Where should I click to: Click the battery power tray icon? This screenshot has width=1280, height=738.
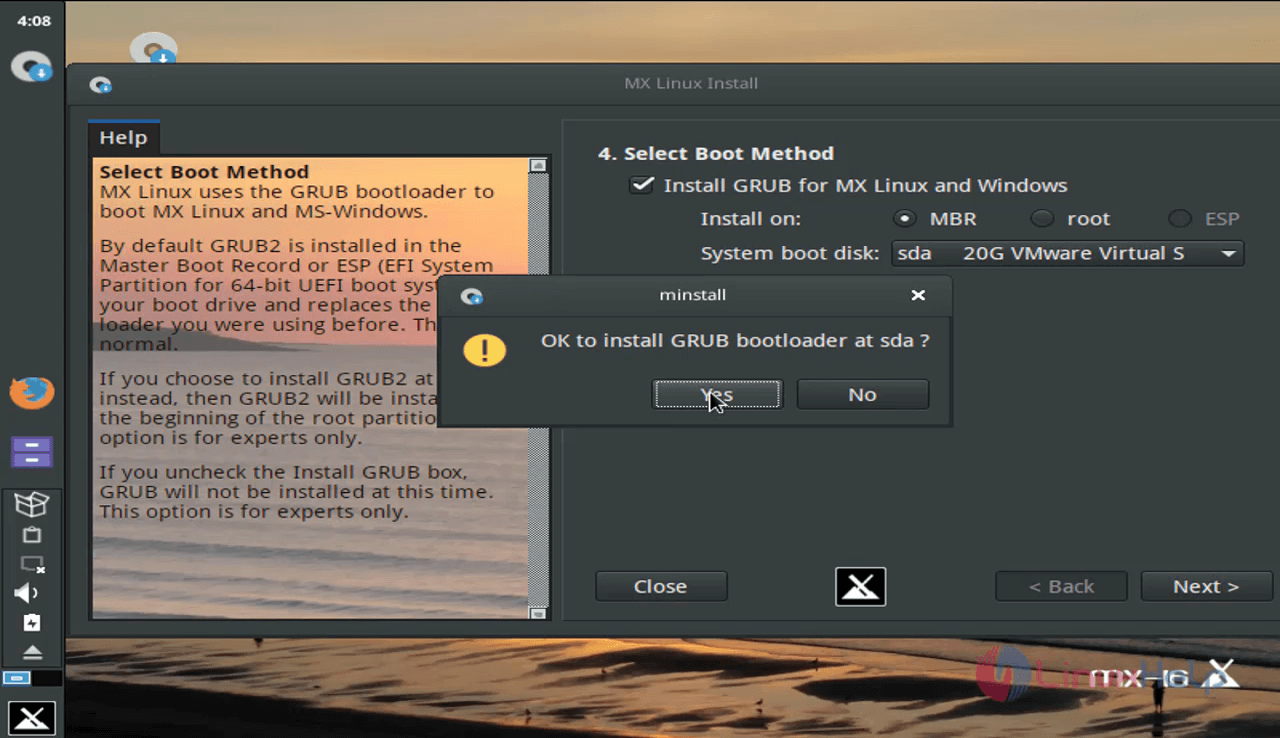(31, 623)
